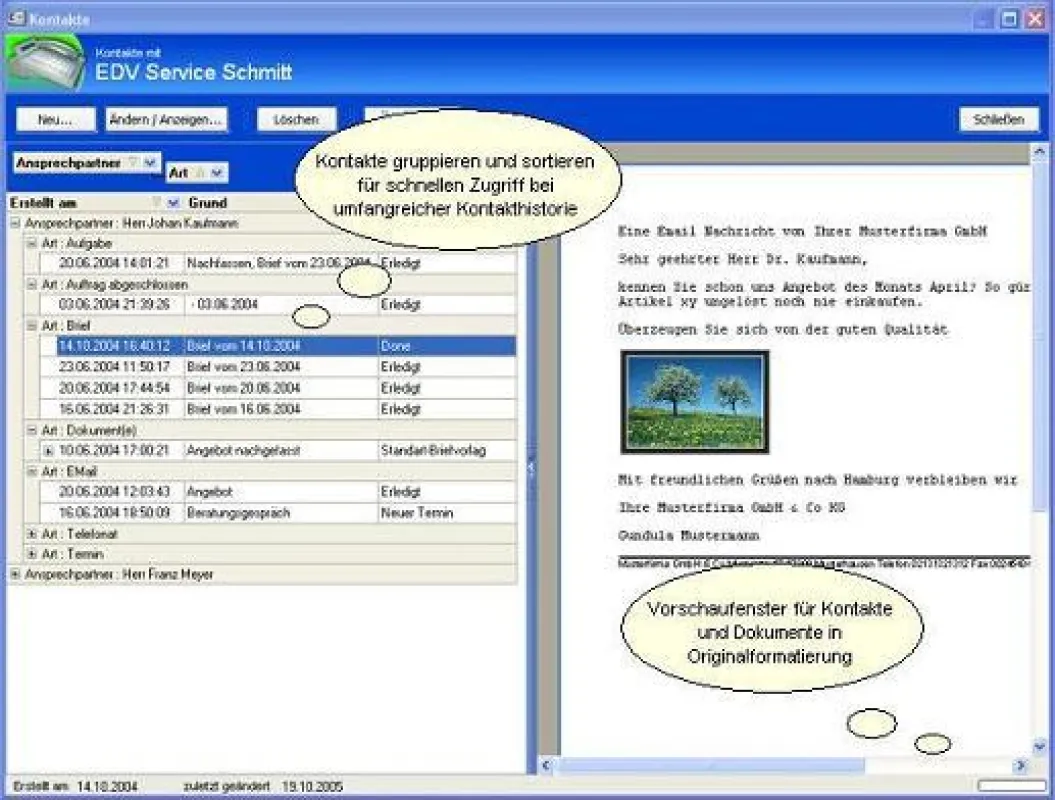Open the Erstellt am column filter dropdown
Screen dimensions: 1055x800
[174, 203]
